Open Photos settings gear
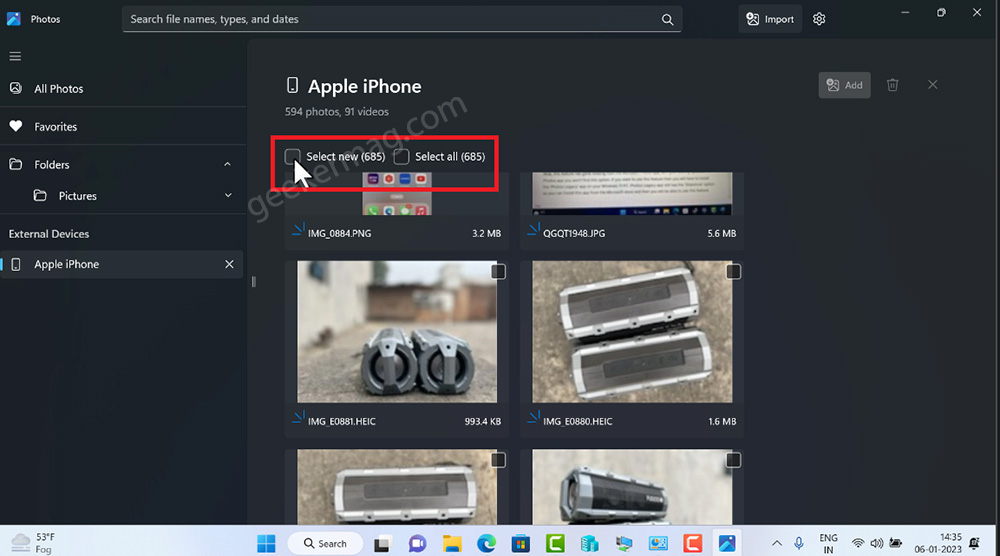Screen dimensions: 1000x556 coord(819,19)
